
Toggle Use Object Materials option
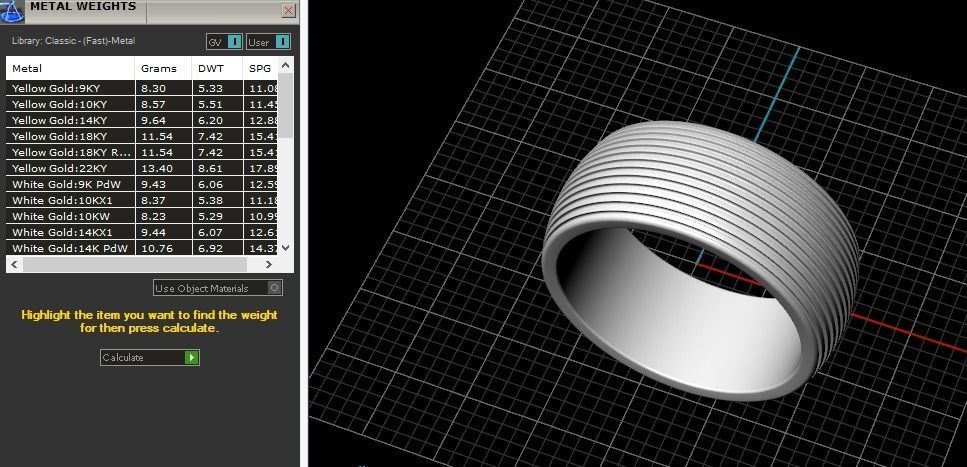pyautogui.click(x=218, y=288)
